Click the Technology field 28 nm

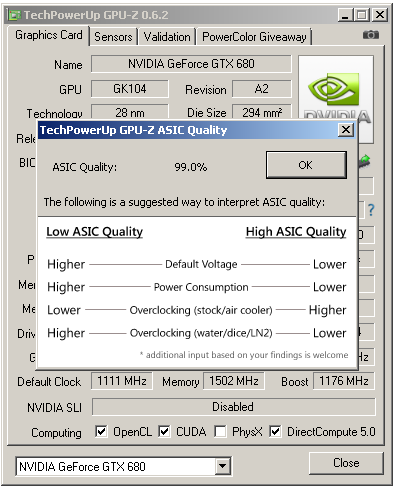130,112
